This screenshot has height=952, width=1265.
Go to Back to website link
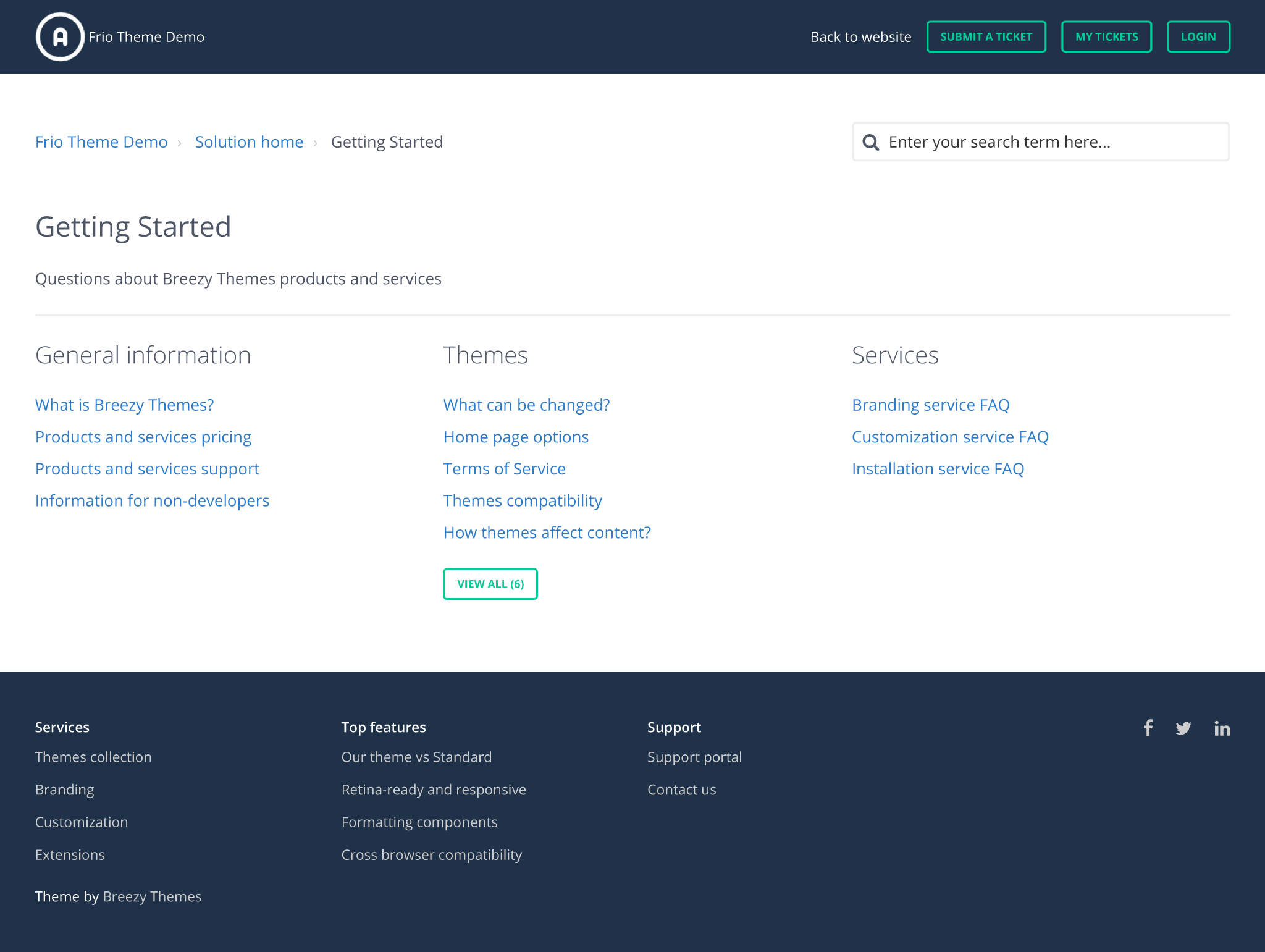point(860,37)
